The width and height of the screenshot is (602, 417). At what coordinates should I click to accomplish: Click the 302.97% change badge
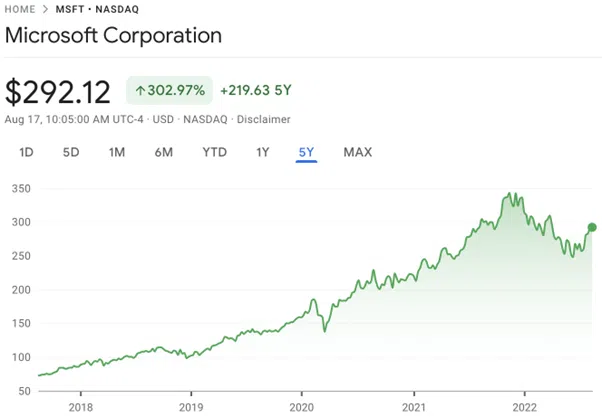[x=170, y=91]
